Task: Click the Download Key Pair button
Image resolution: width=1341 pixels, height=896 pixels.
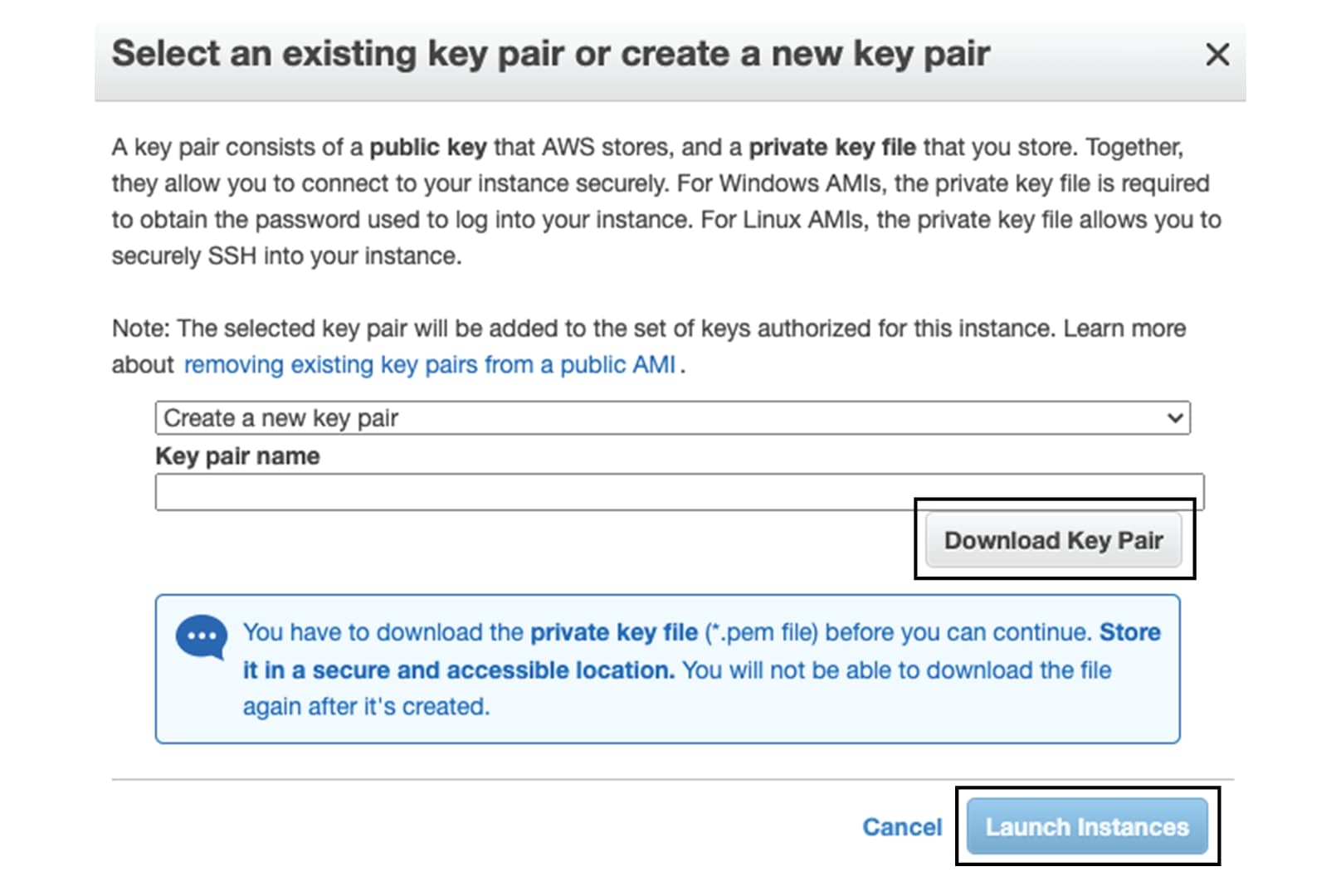Action: [x=1053, y=540]
